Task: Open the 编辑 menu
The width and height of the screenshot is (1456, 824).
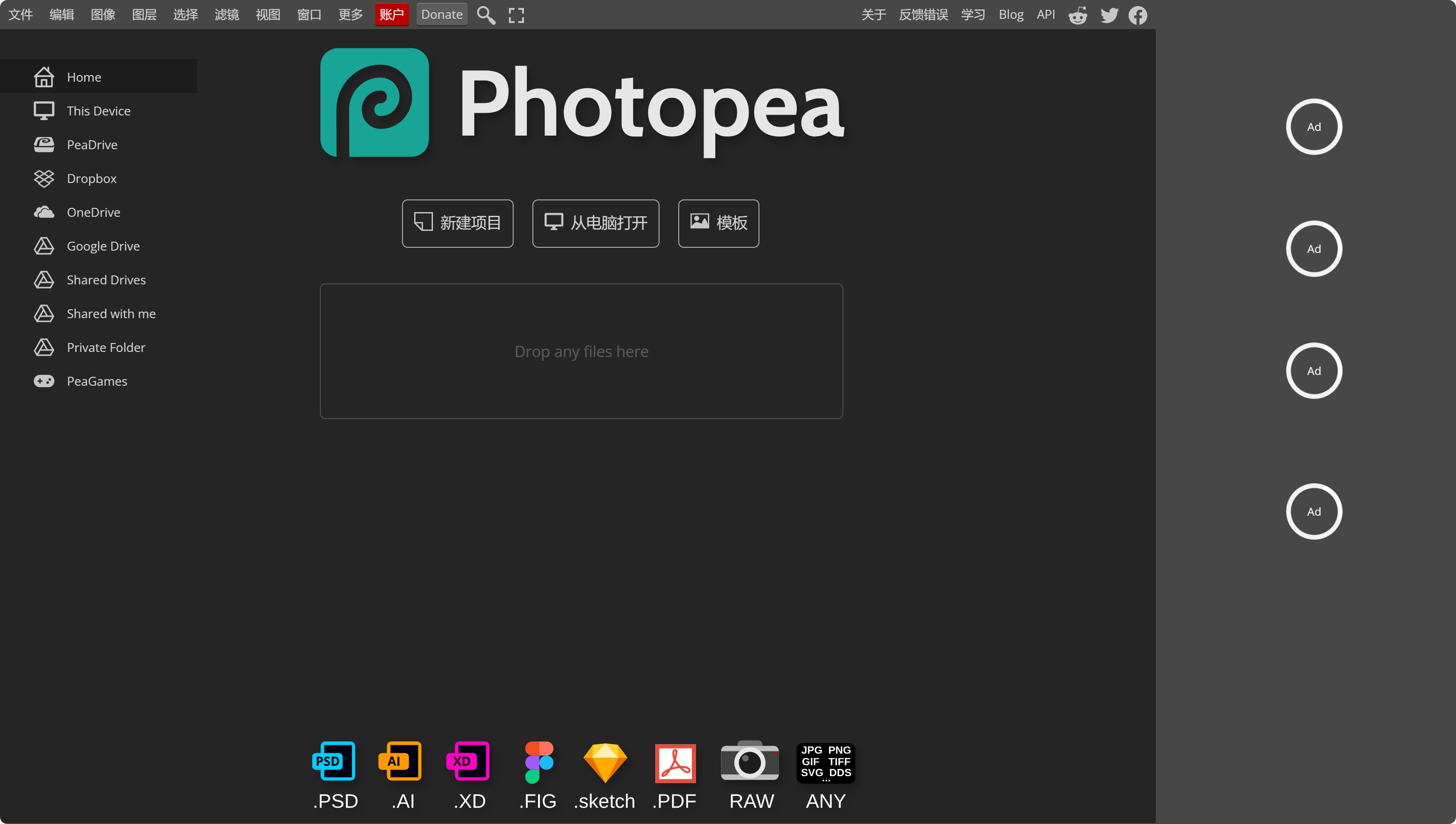Action: tap(61, 15)
